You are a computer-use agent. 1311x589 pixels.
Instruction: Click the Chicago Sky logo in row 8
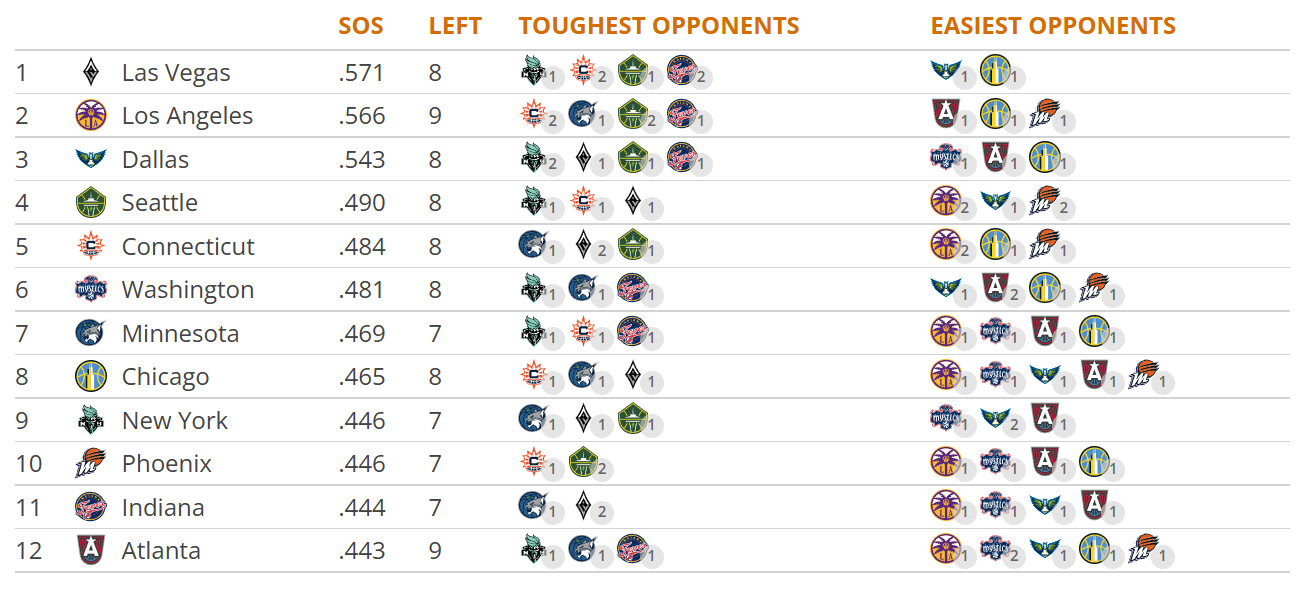click(x=91, y=377)
